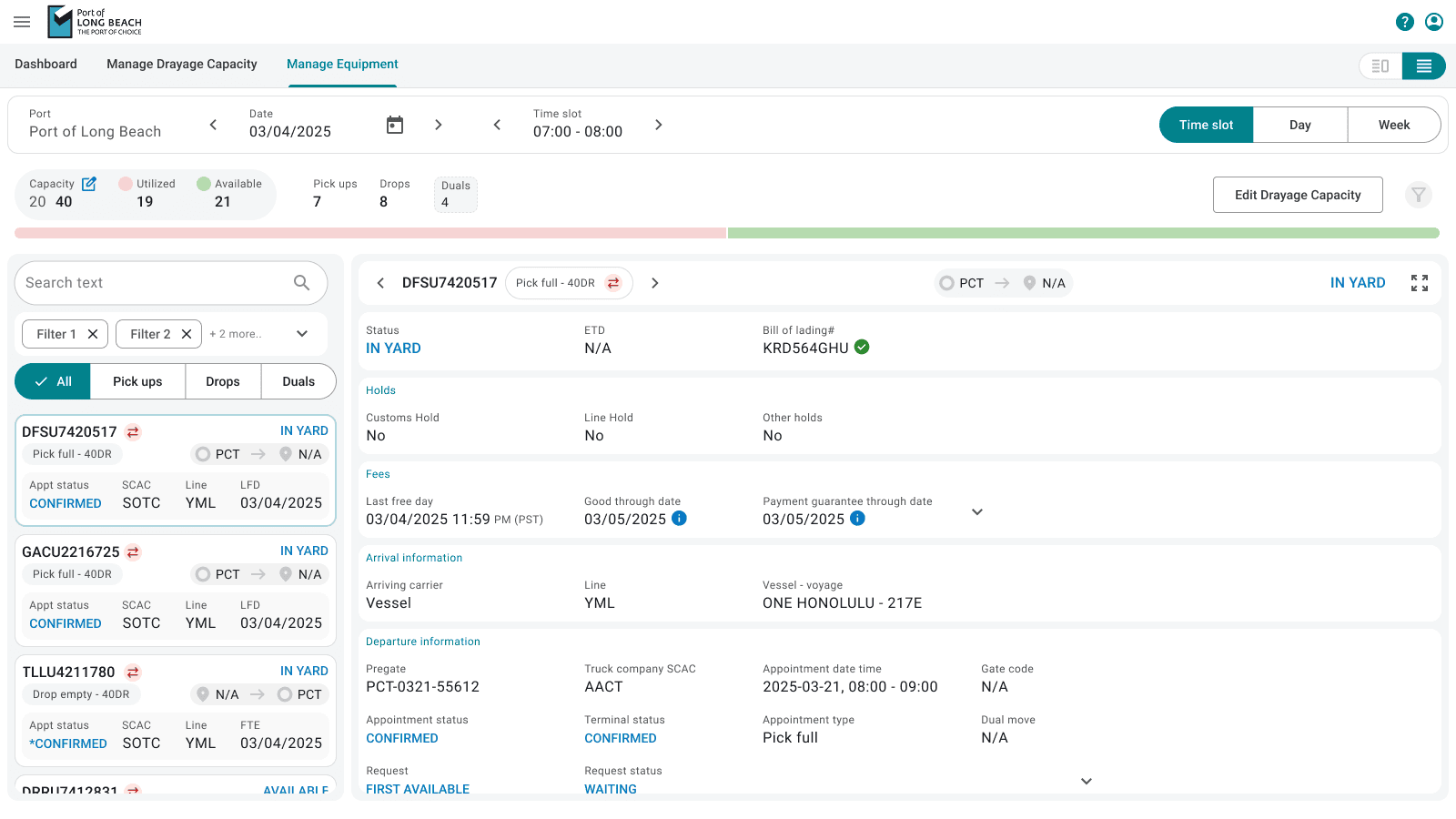Viewport: 1456px width, 819px height.
Task: Click the bill of lading verified checkmark
Action: point(862,347)
